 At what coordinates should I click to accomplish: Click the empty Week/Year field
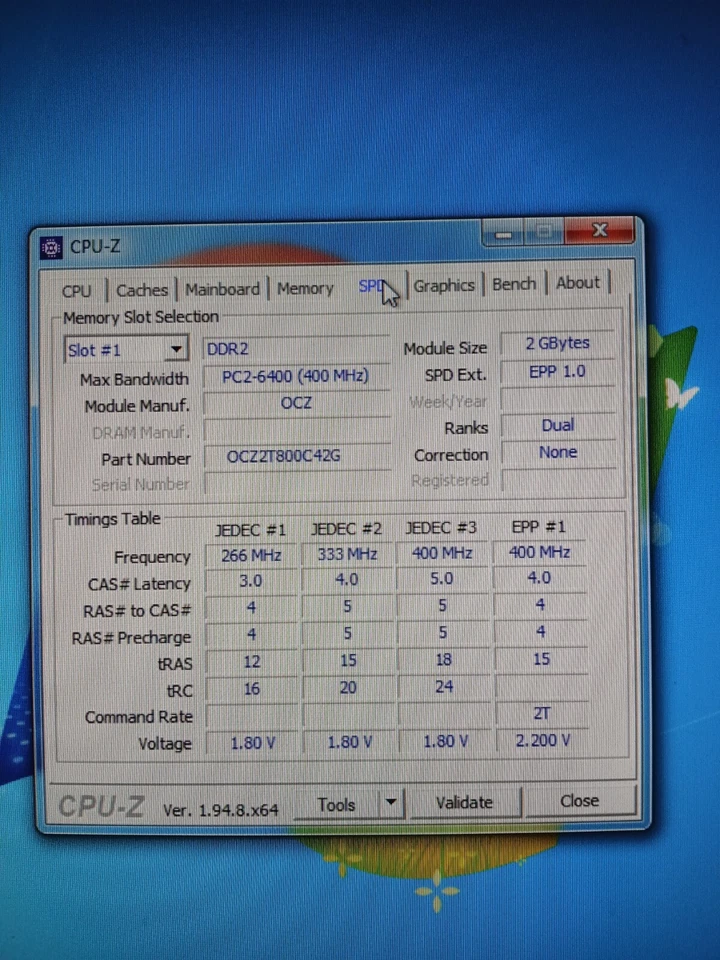pos(557,399)
